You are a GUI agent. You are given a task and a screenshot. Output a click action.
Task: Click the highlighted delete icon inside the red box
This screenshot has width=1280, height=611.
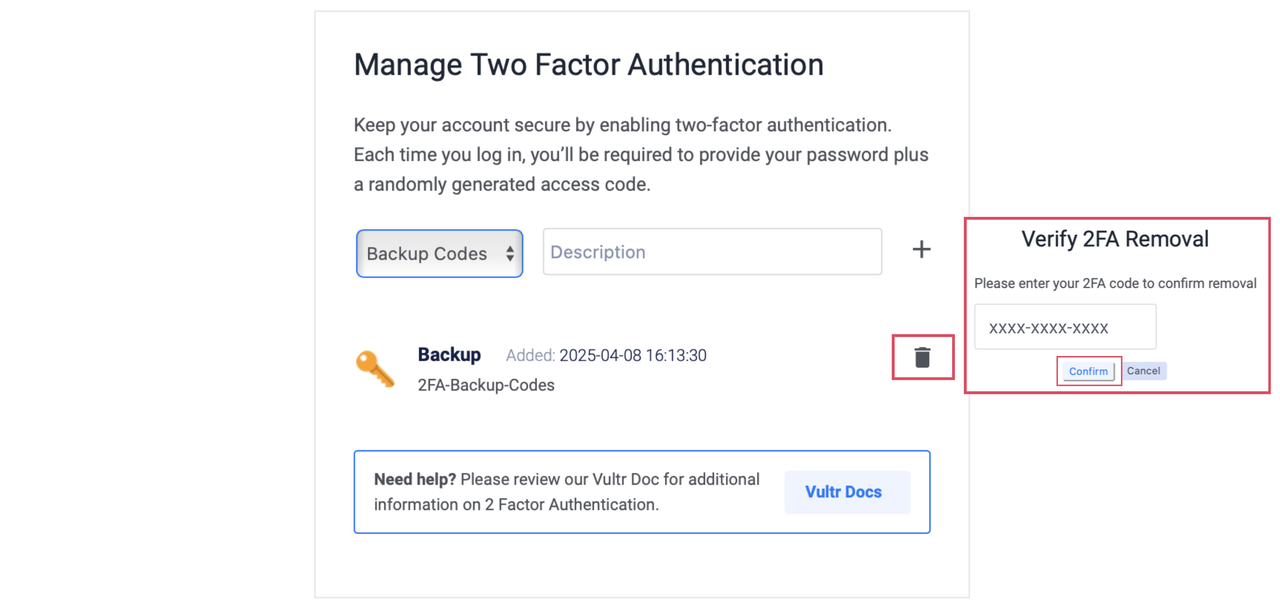(921, 357)
